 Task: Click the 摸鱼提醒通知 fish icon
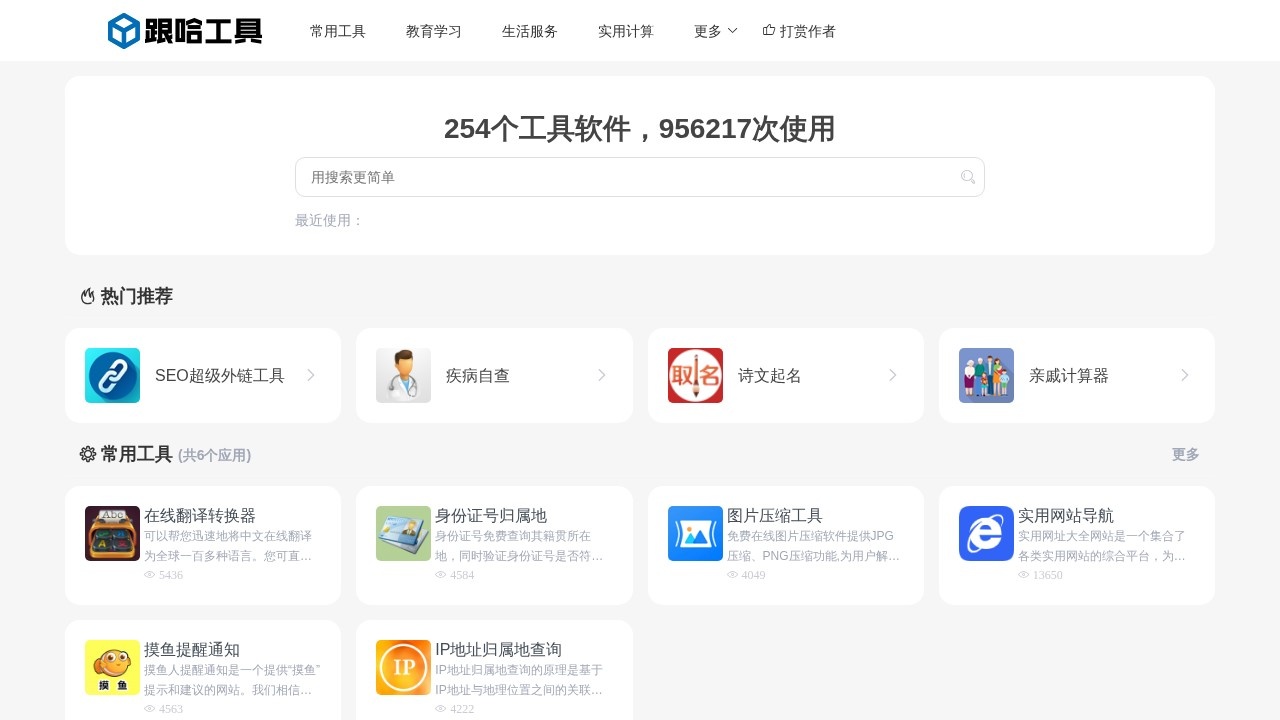point(112,667)
